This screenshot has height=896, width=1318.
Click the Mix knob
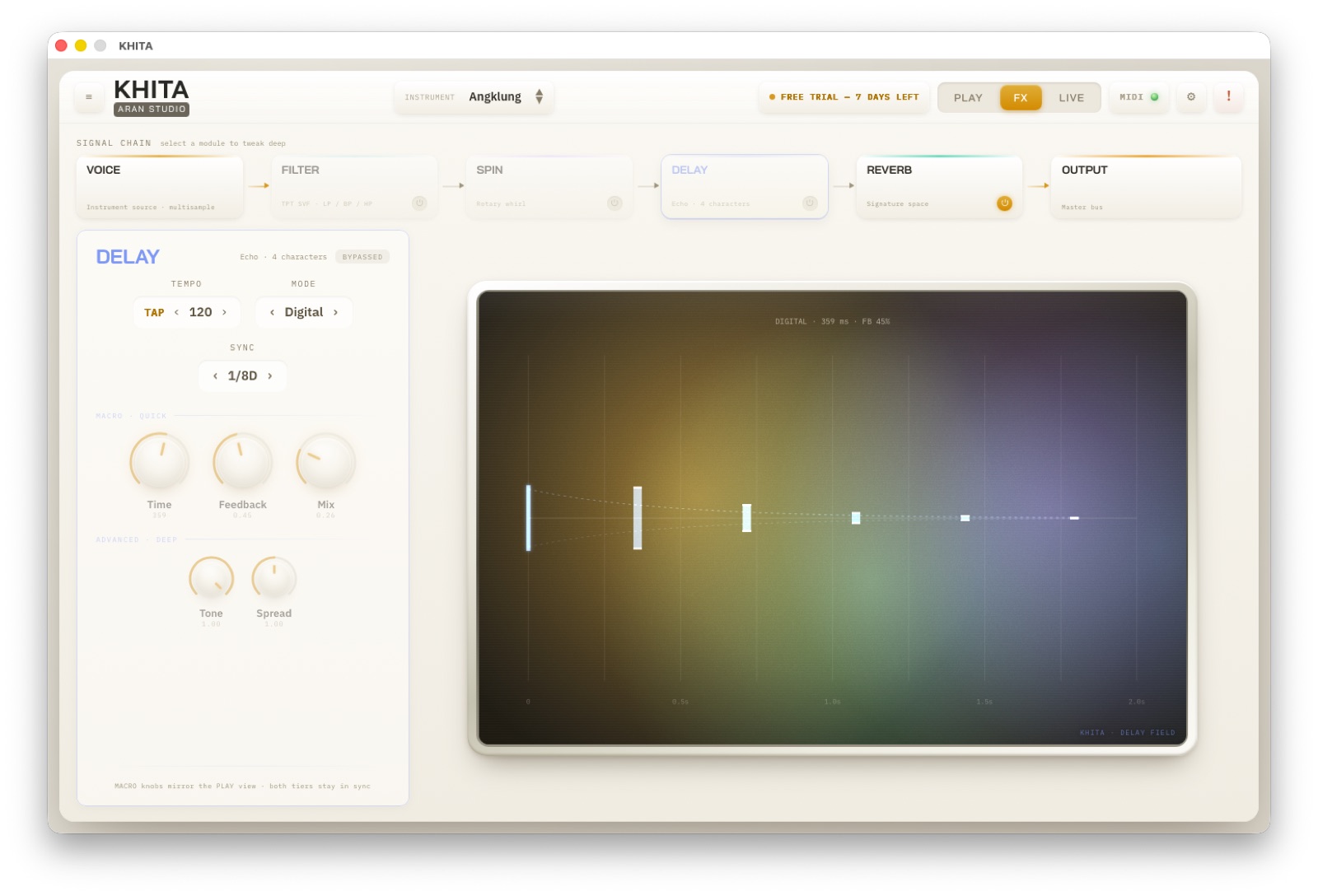pos(326,462)
